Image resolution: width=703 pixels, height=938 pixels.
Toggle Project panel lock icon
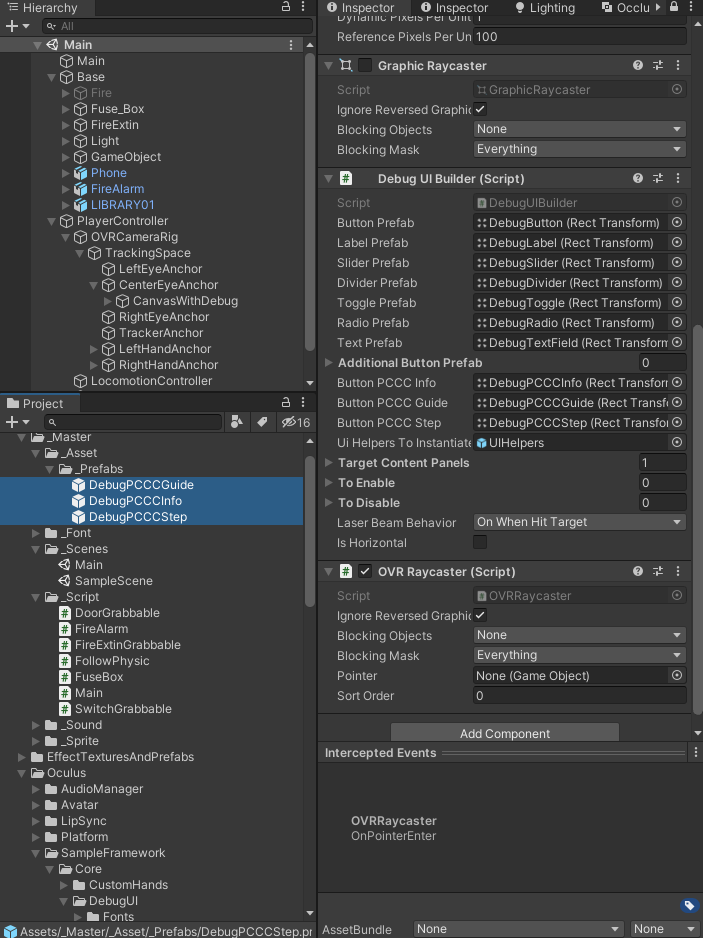click(286, 403)
